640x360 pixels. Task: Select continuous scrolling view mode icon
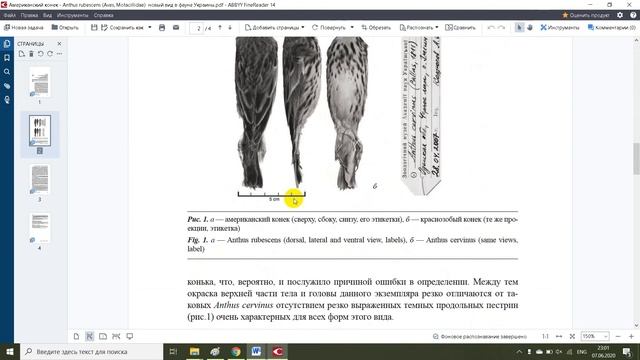coord(89,336)
